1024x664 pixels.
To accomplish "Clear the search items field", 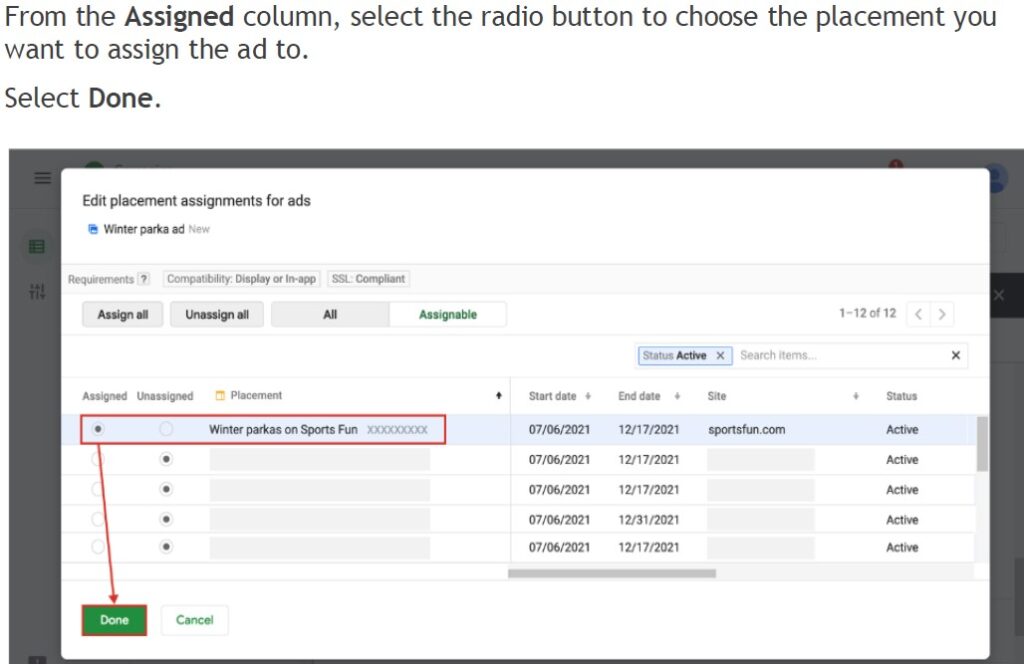I will click(955, 355).
